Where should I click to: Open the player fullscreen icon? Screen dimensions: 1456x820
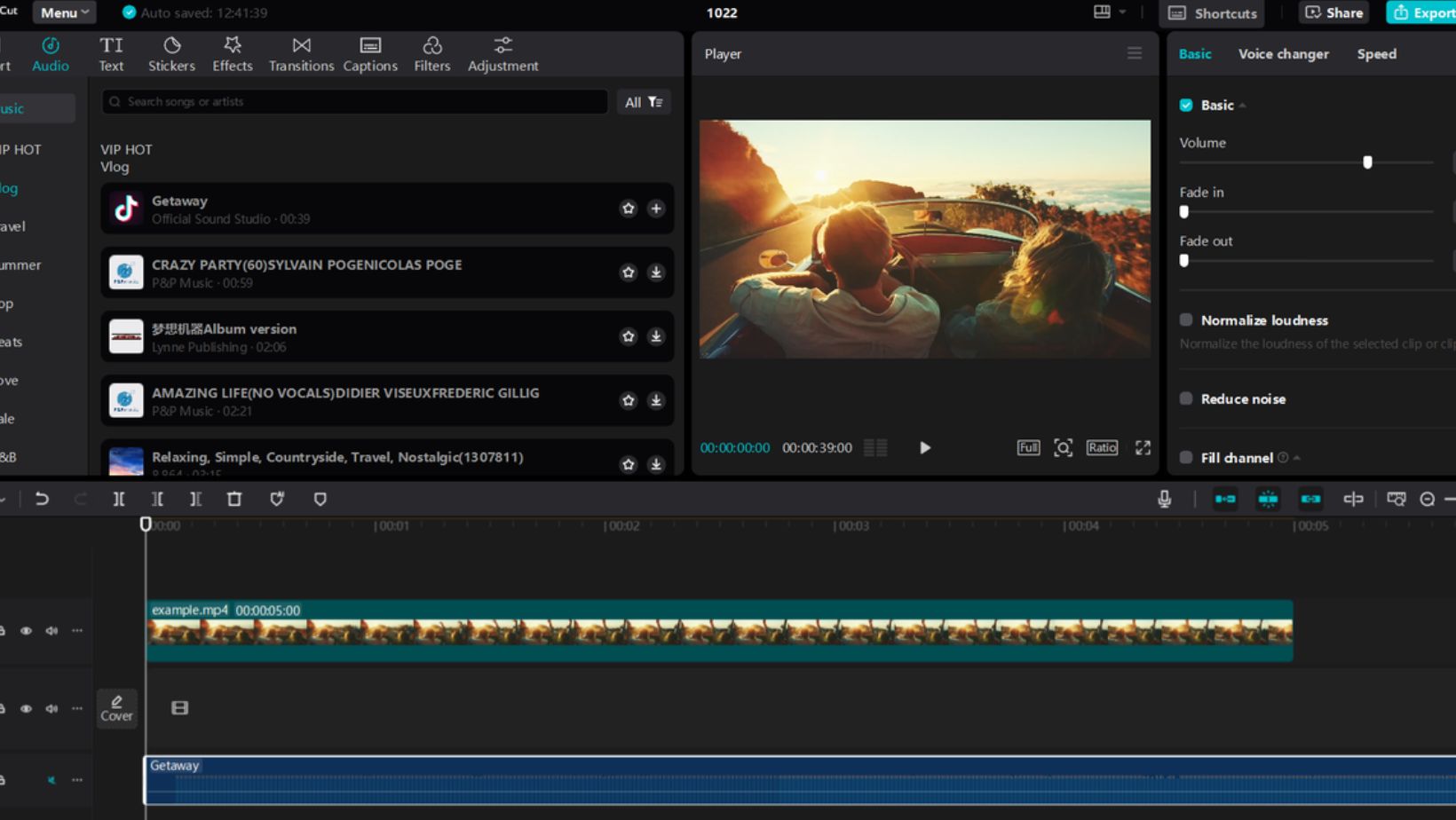(1143, 447)
